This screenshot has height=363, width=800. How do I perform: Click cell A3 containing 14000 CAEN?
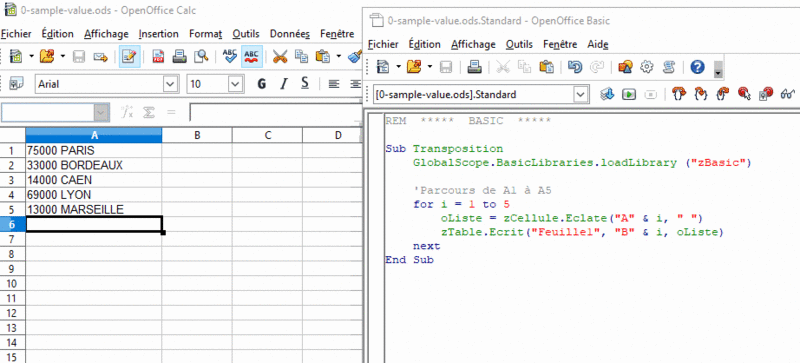(93, 180)
